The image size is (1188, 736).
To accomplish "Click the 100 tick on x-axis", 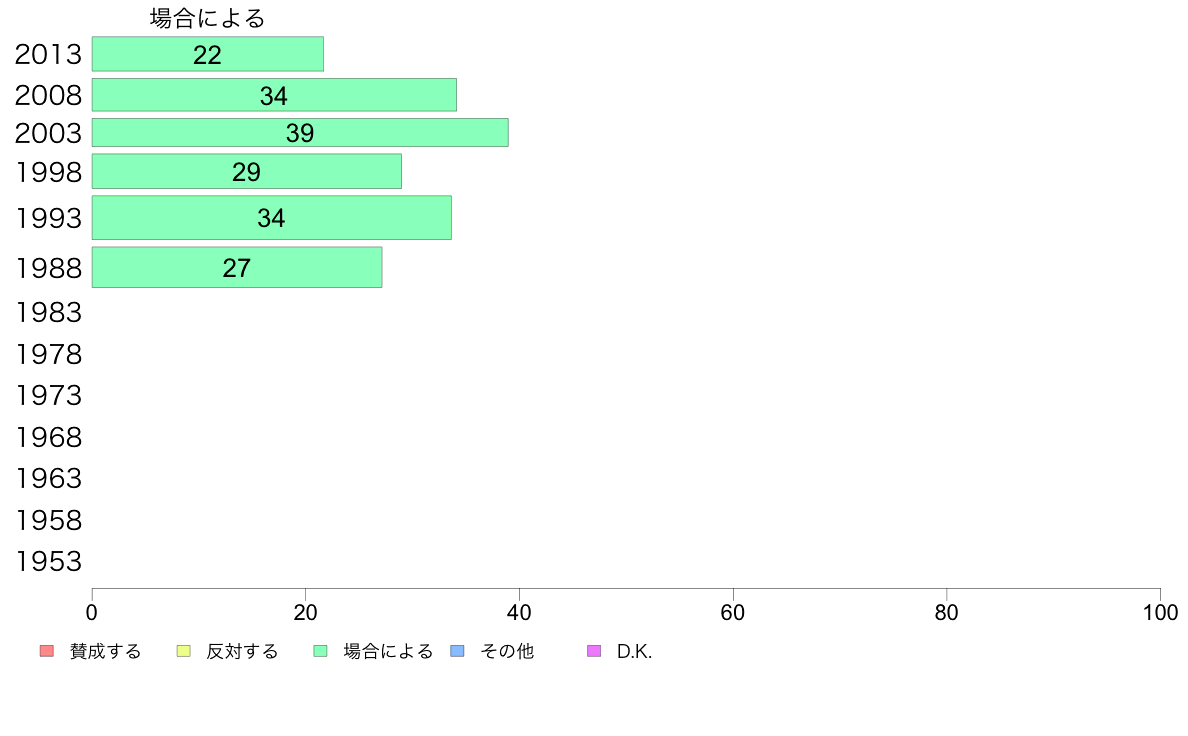I will pos(1160,612).
